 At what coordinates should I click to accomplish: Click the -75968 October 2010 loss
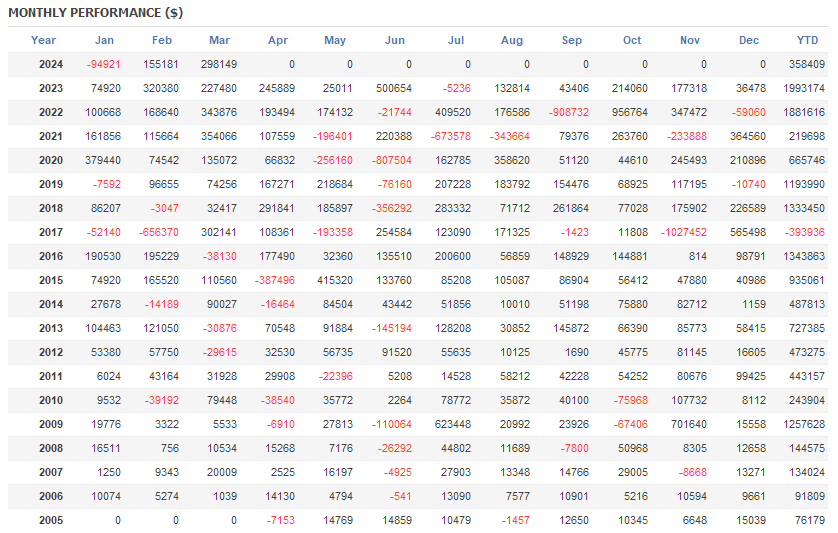631,400
